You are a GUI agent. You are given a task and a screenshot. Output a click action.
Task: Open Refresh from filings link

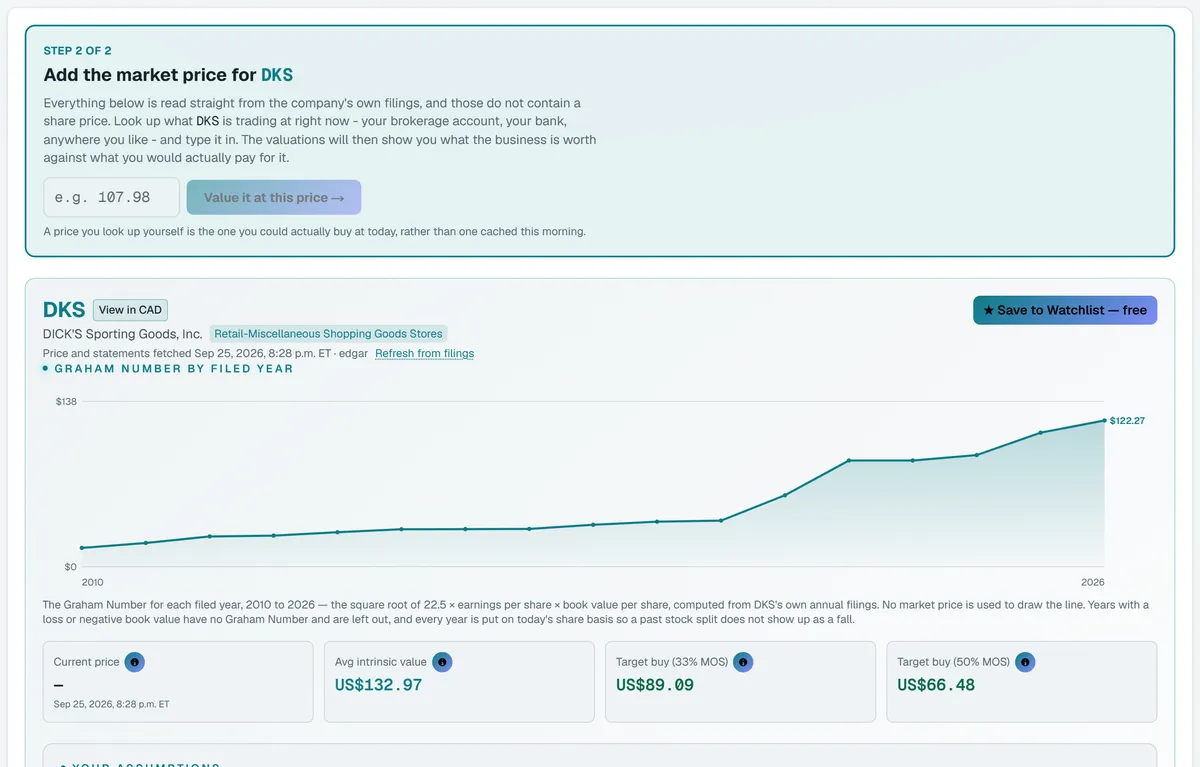point(424,353)
